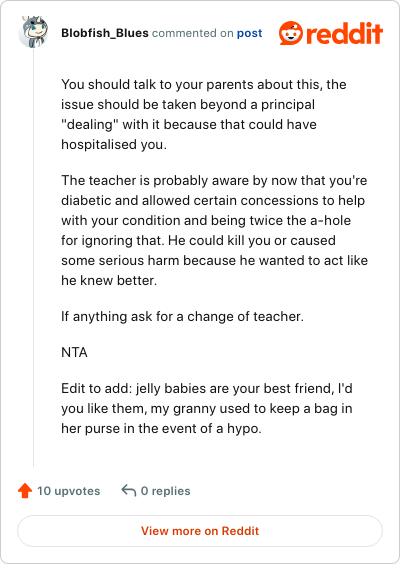
Task: Click the paragraph about talking to parents
Action: point(204,114)
